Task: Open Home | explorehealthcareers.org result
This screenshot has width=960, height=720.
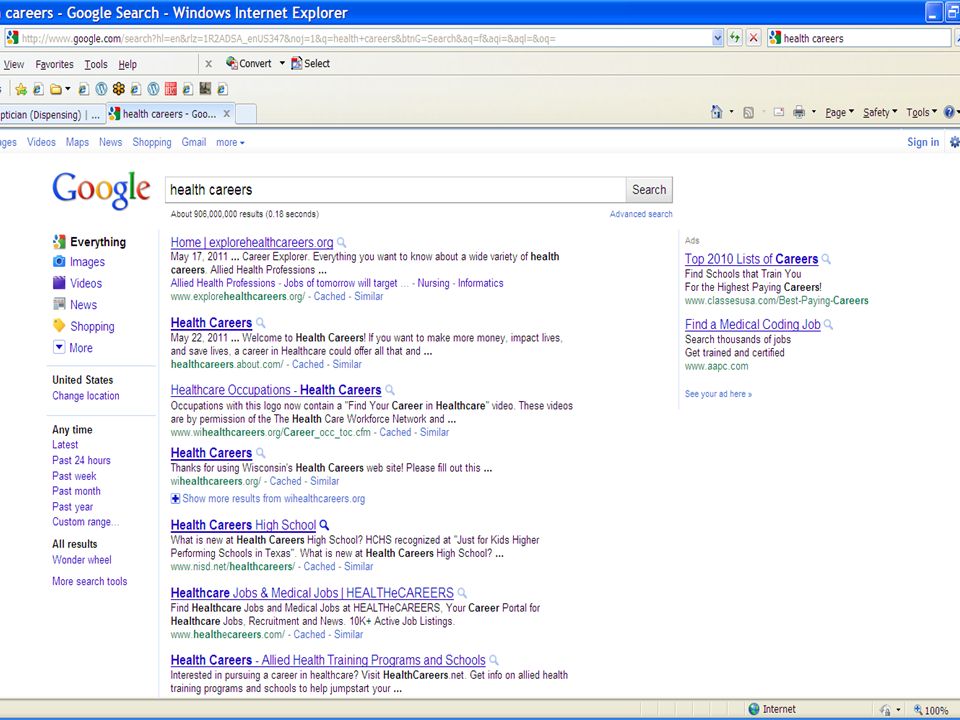Action: [252, 242]
